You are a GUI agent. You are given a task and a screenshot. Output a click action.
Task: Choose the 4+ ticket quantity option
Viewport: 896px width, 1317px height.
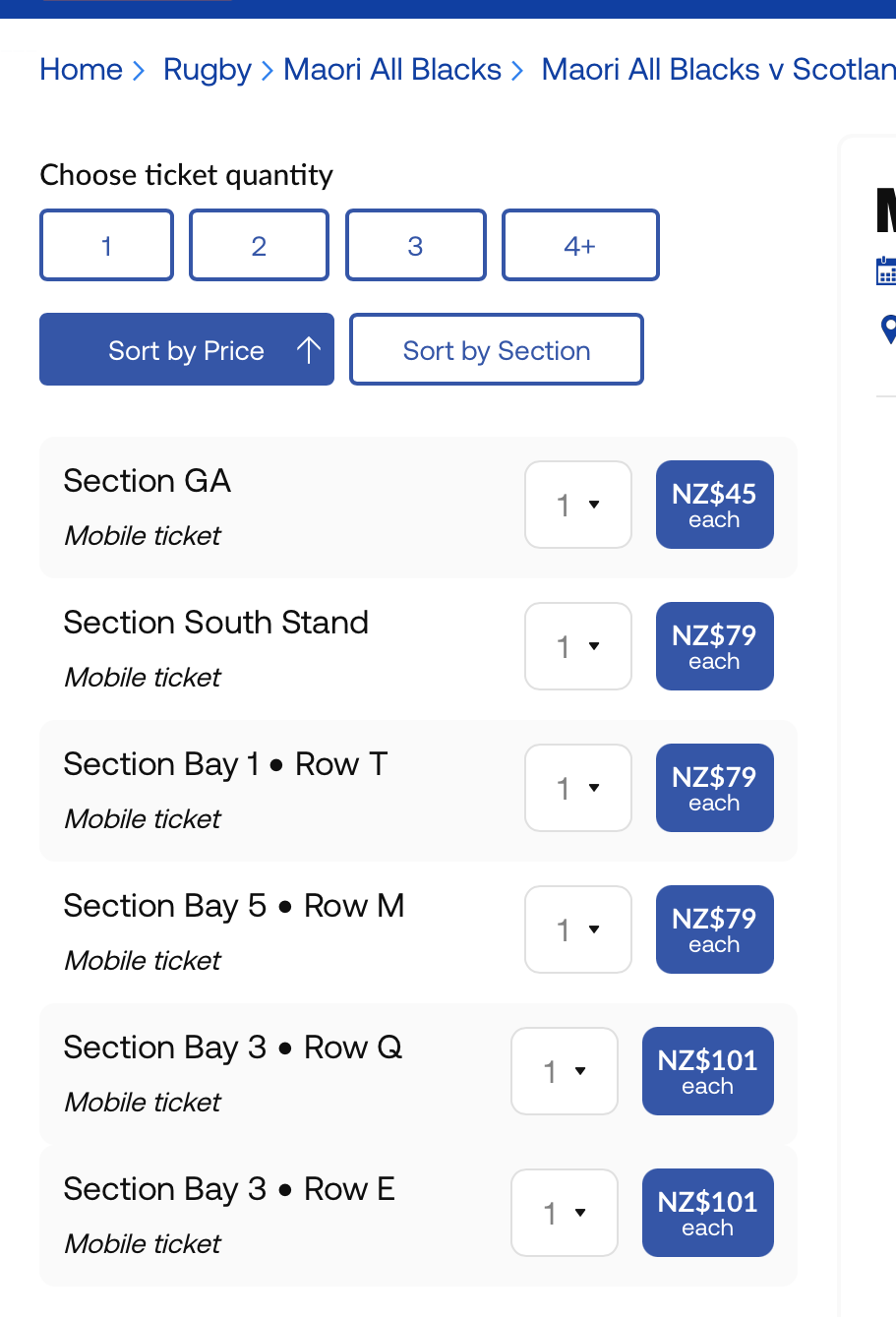click(579, 245)
